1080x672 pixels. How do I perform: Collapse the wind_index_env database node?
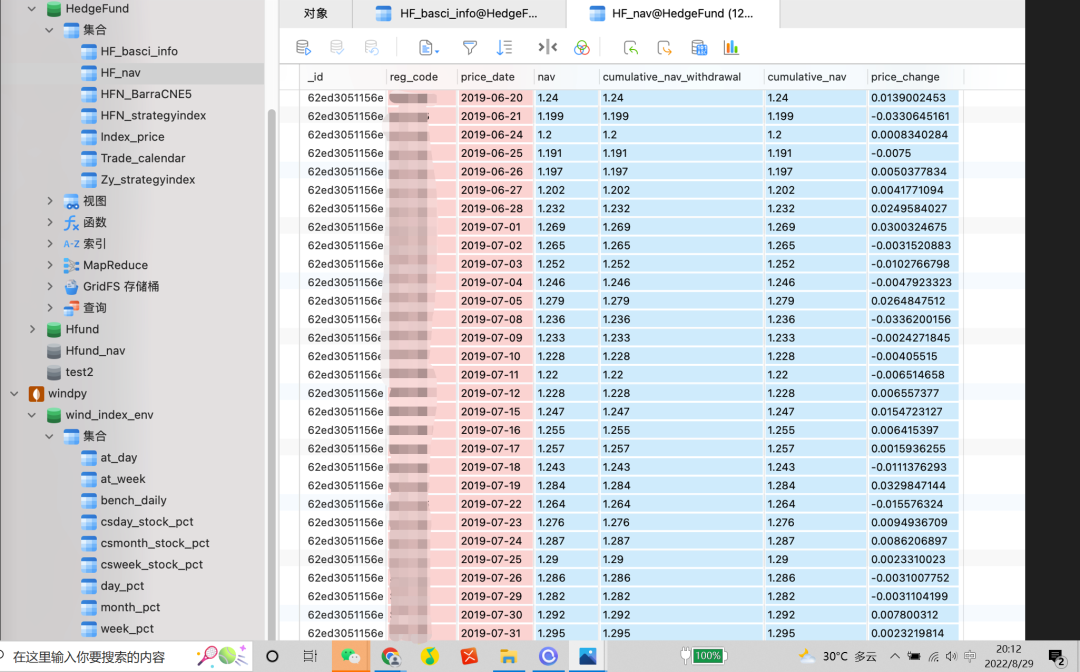point(32,415)
